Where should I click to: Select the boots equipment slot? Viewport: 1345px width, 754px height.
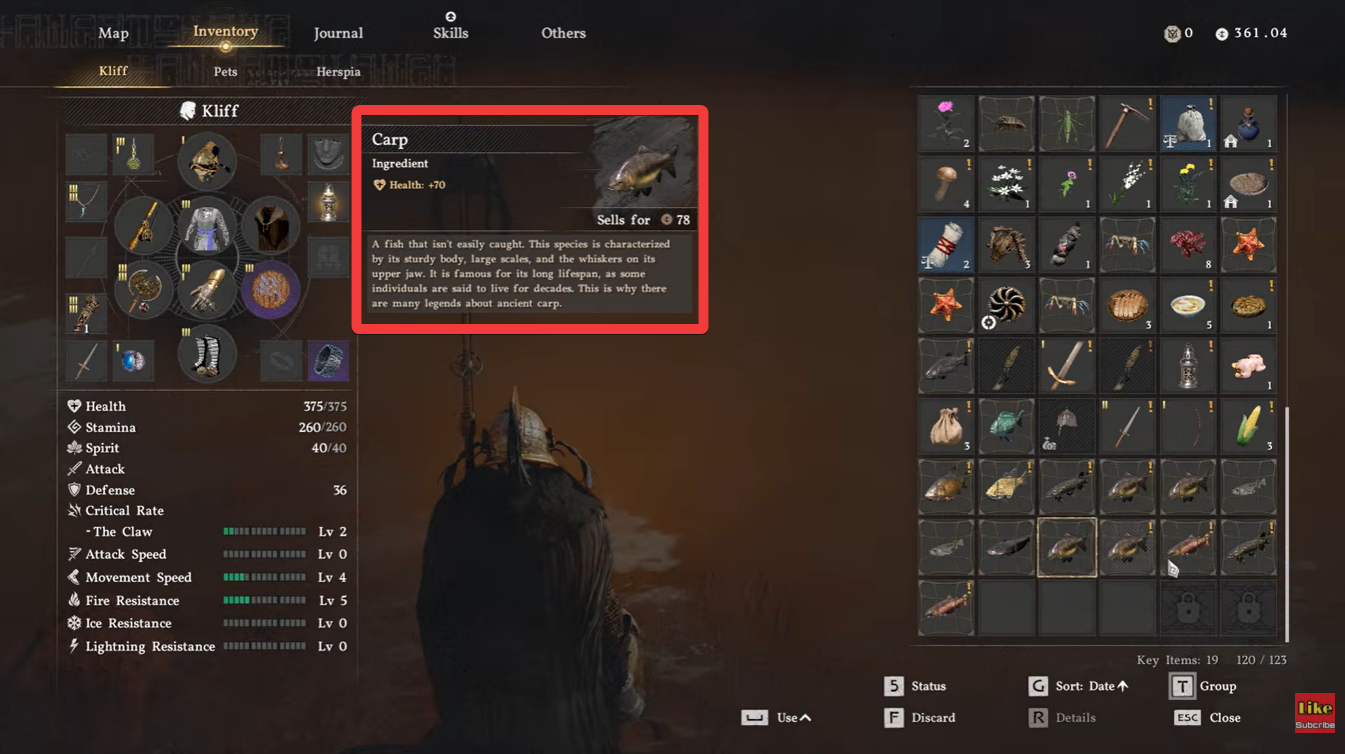point(207,355)
